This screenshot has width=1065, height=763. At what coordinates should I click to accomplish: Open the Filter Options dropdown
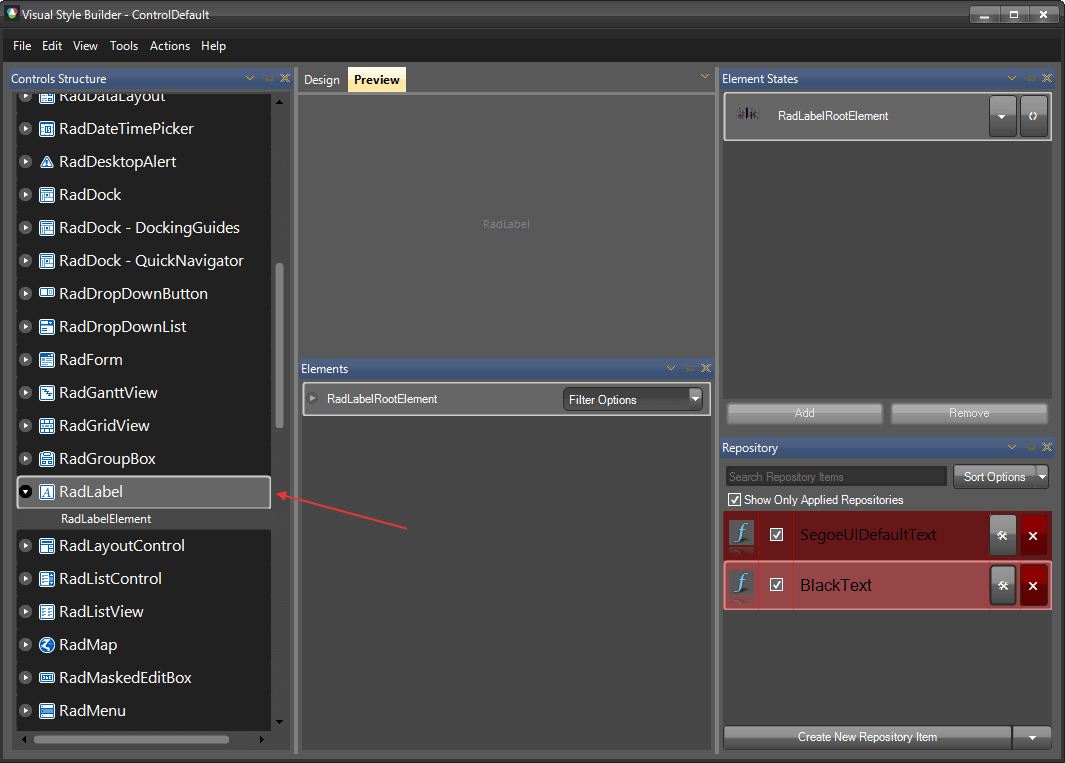695,399
